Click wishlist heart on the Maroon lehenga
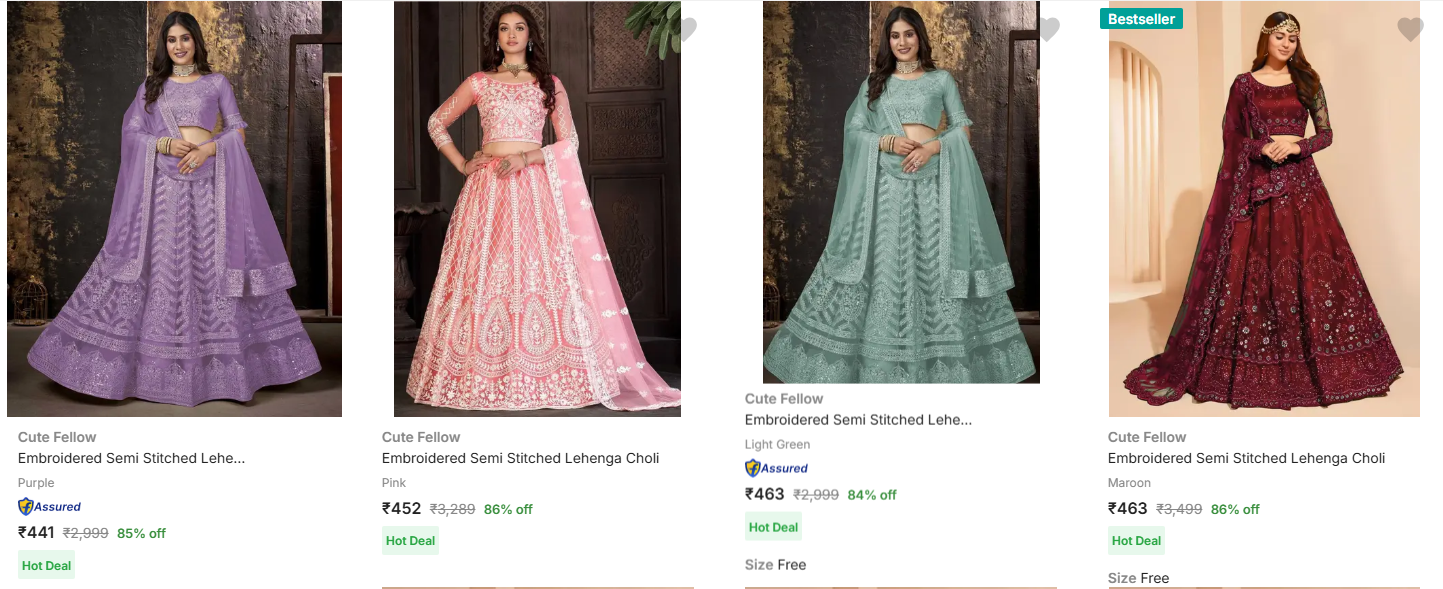 [x=1409, y=30]
